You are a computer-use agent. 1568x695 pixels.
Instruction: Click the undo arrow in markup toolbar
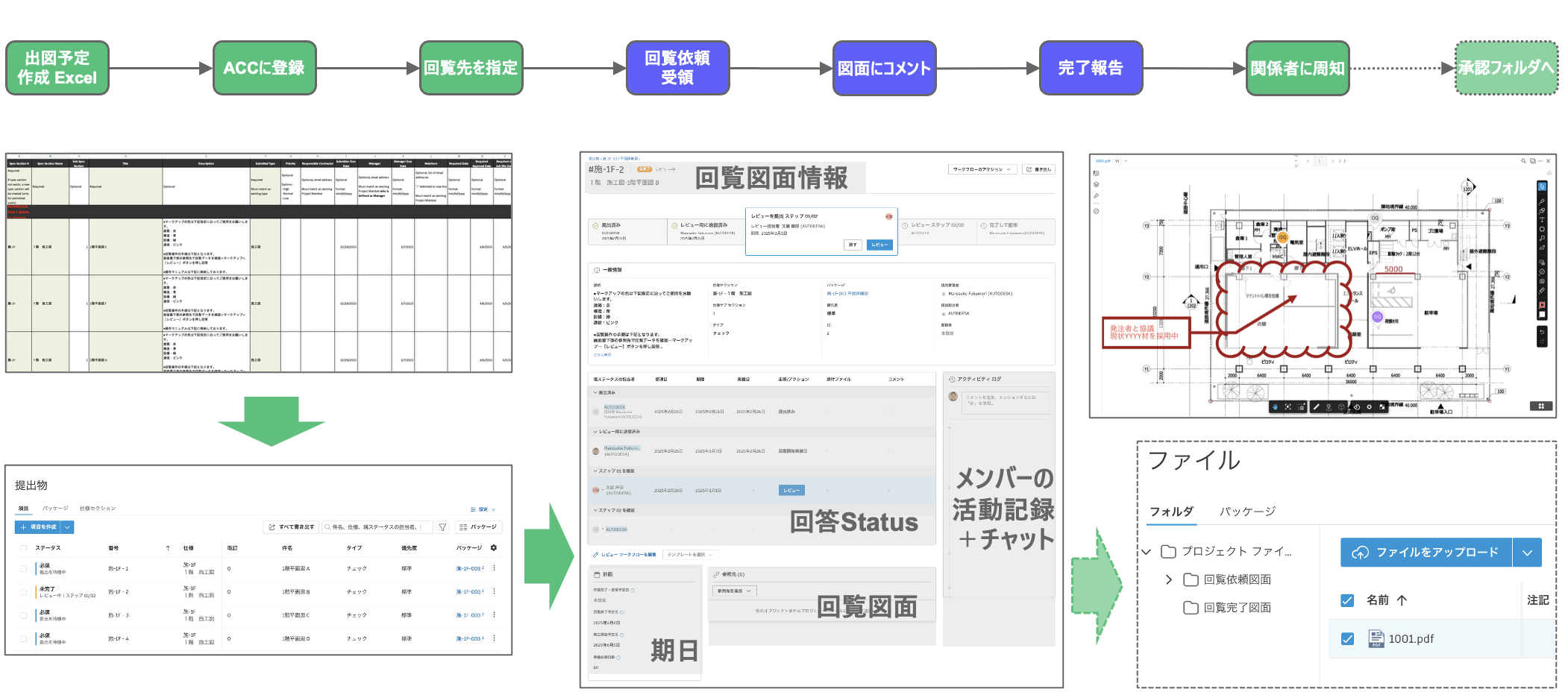(1542, 332)
